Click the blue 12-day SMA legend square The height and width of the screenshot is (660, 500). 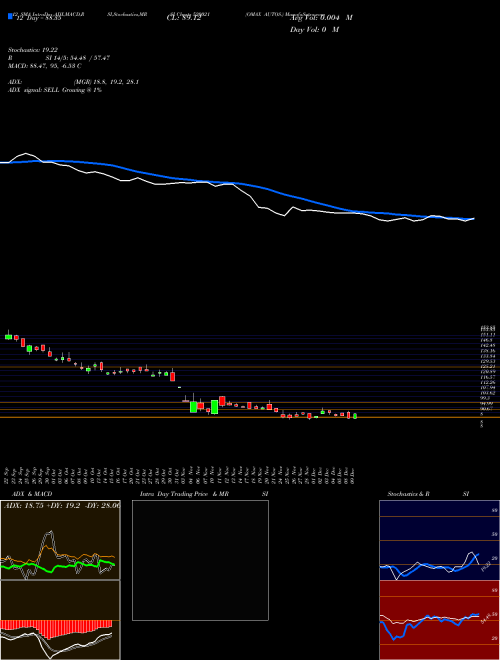click(x=10, y=16)
